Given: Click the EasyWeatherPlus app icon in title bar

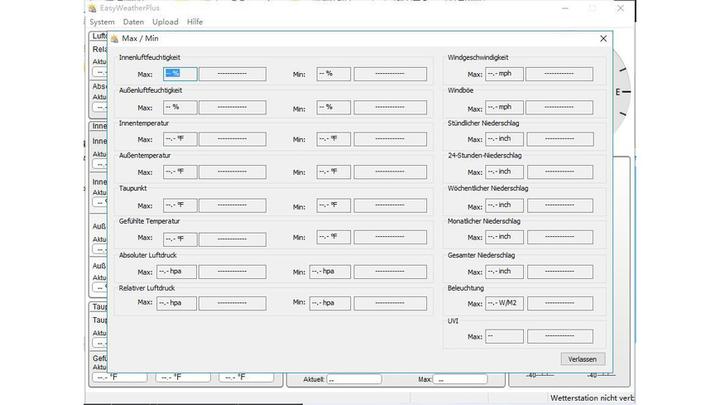Looking at the screenshot, I should tap(93, 7).
